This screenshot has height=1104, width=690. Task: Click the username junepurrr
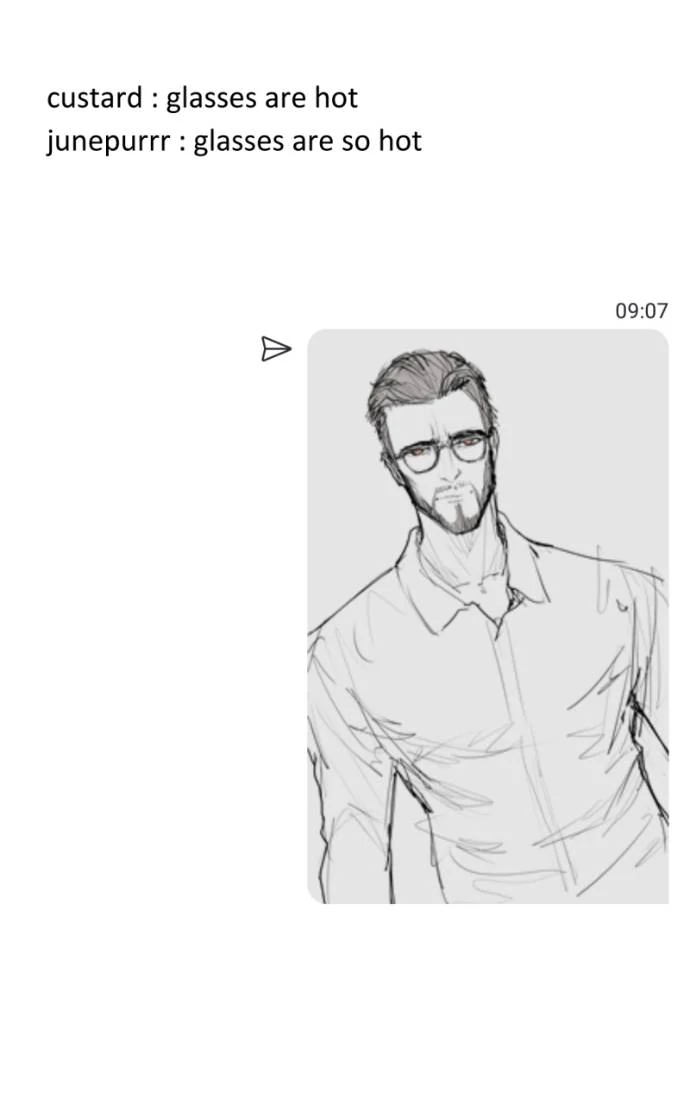[108, 142]
